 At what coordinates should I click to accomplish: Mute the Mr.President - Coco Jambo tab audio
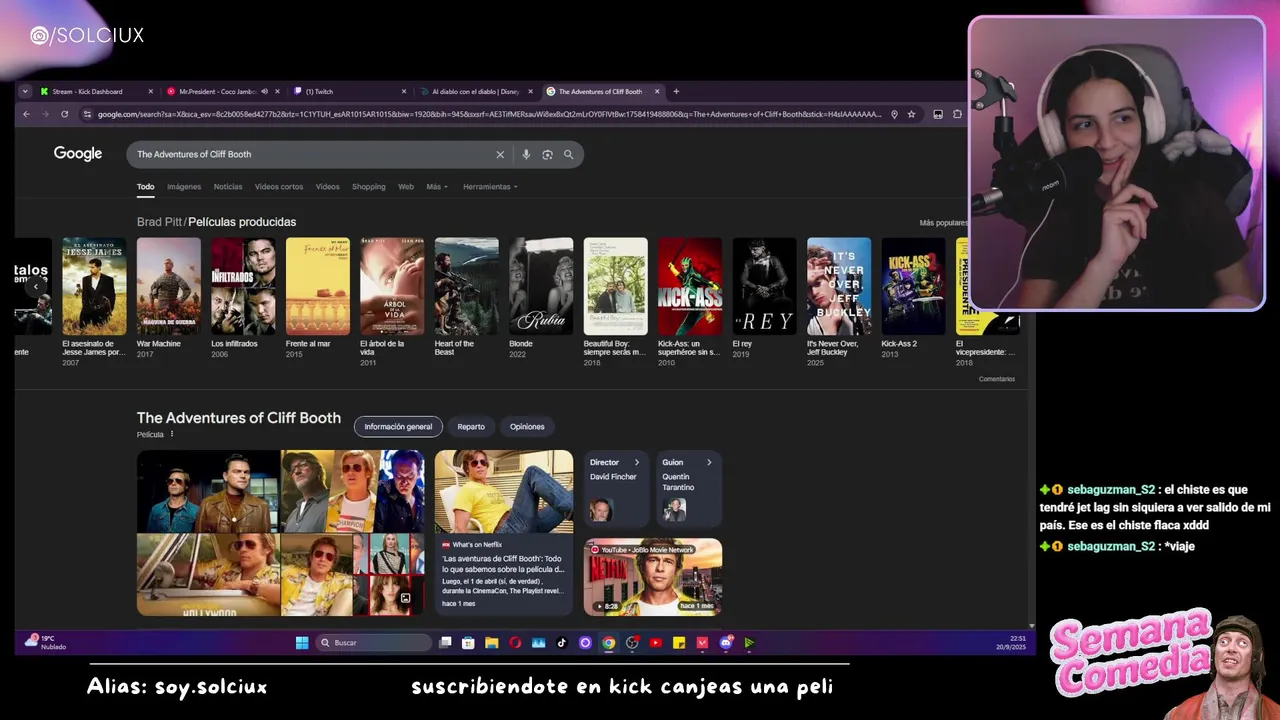pos(264,91)
